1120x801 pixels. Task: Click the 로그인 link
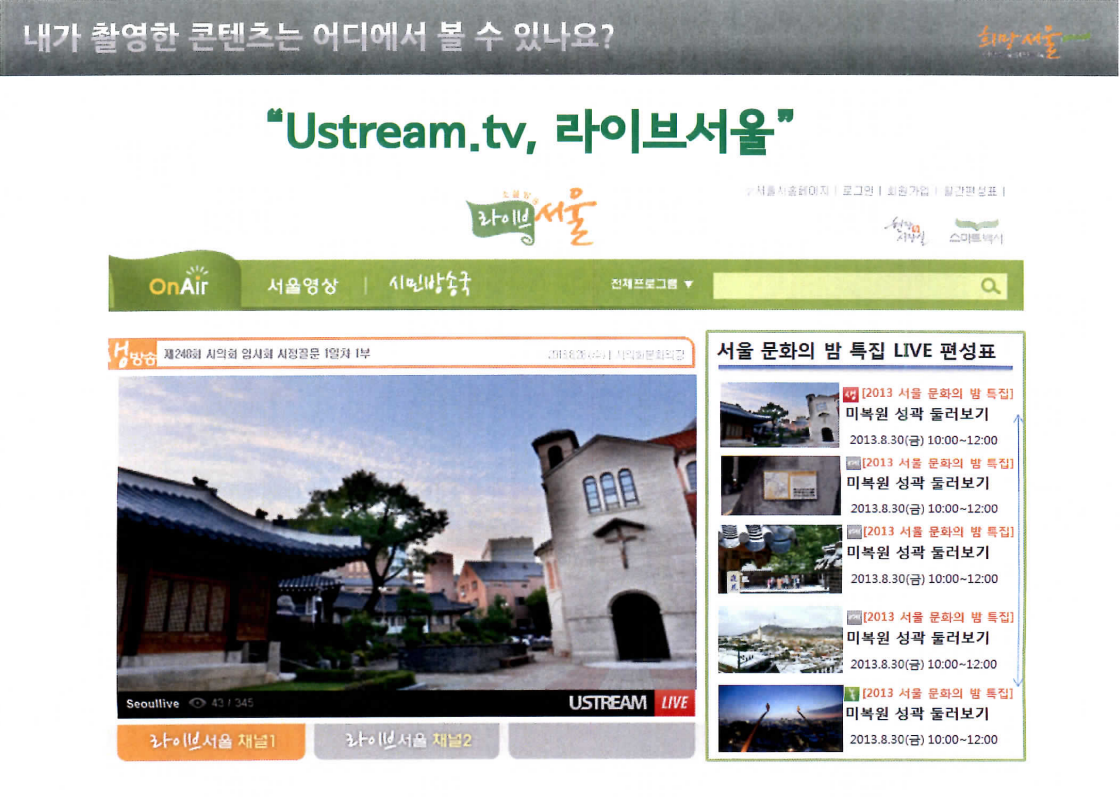click(858, 191)
